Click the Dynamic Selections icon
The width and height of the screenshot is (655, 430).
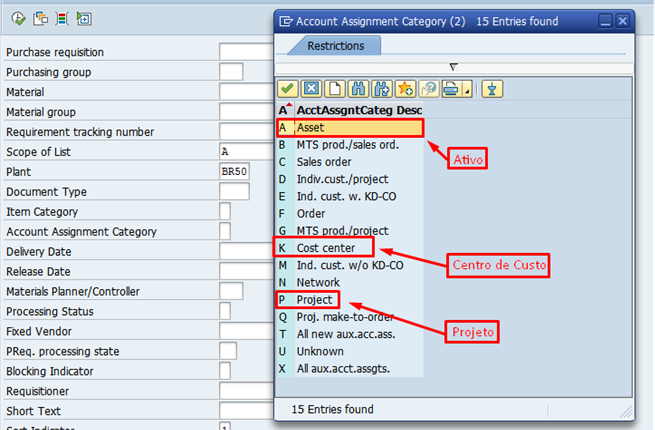click(61, 18)
